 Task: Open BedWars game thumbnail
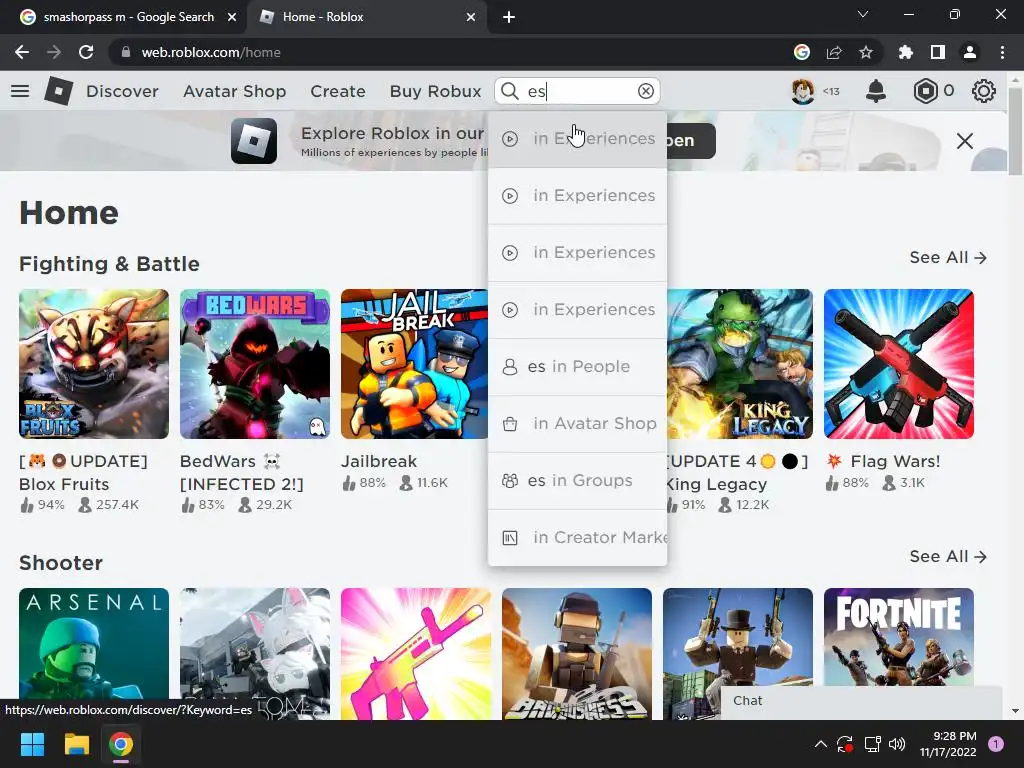pos(255,364)
